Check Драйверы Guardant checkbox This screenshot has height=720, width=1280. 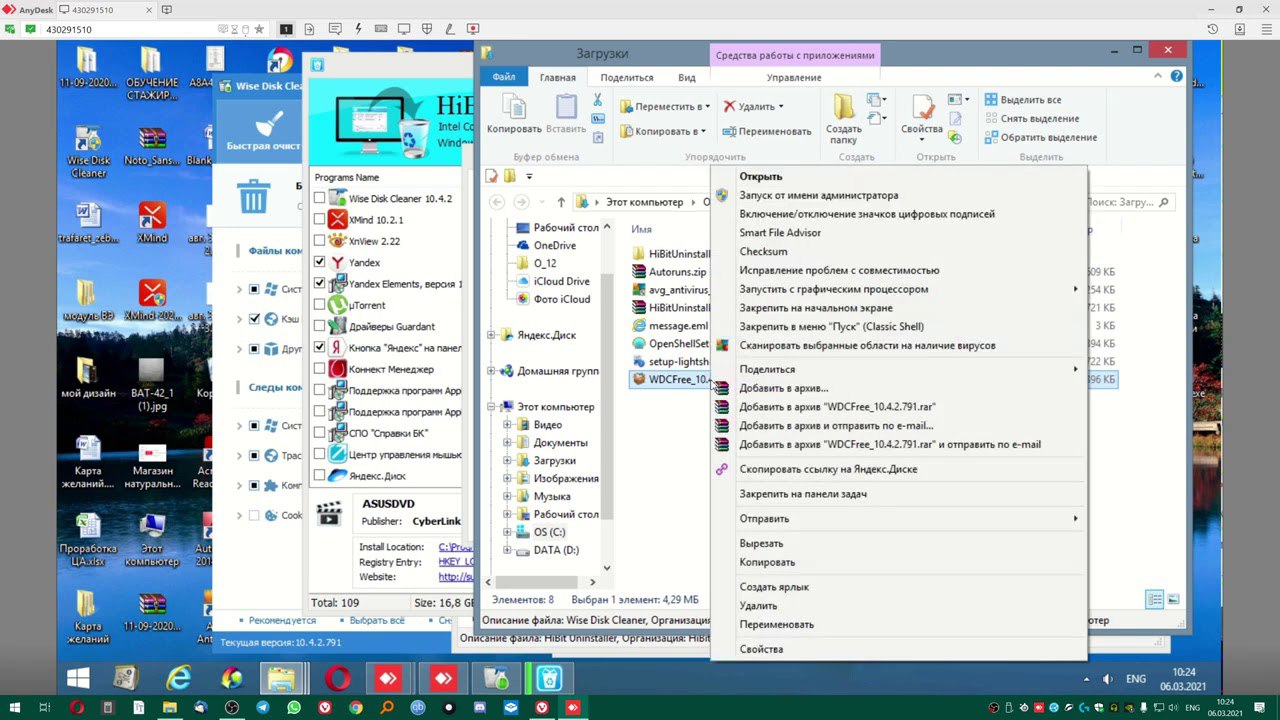319,326
